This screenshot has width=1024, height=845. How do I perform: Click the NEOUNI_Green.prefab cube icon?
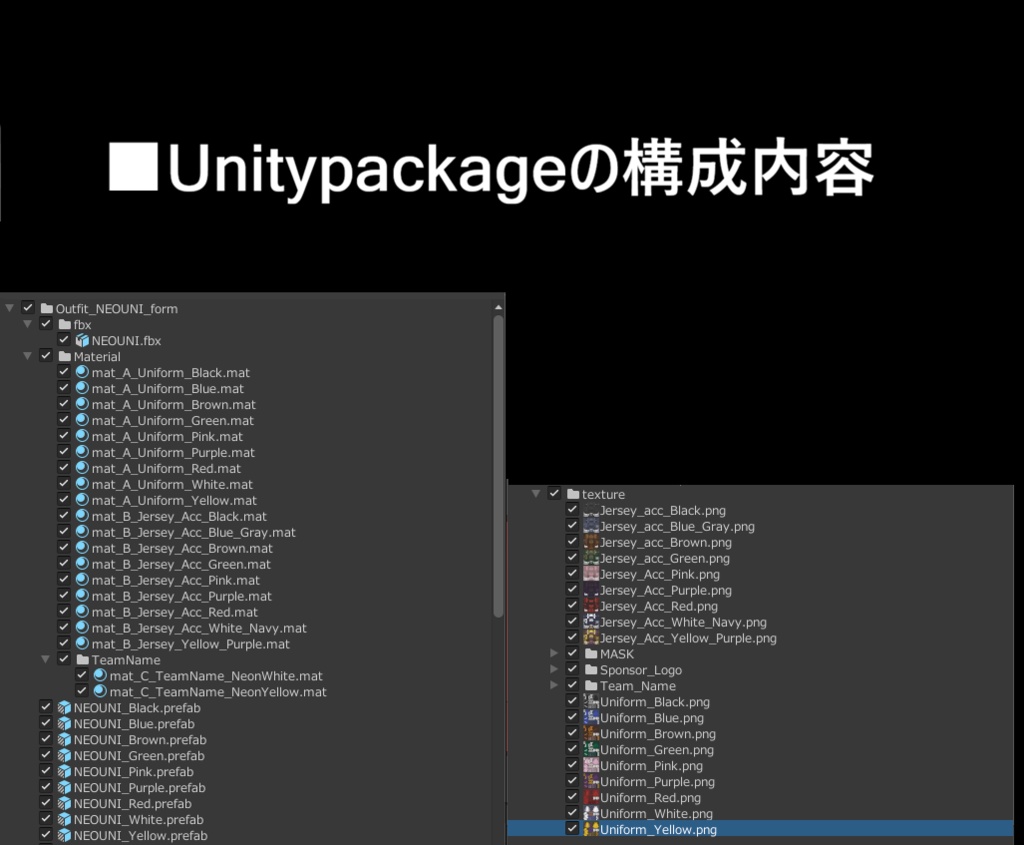point(64,756)
